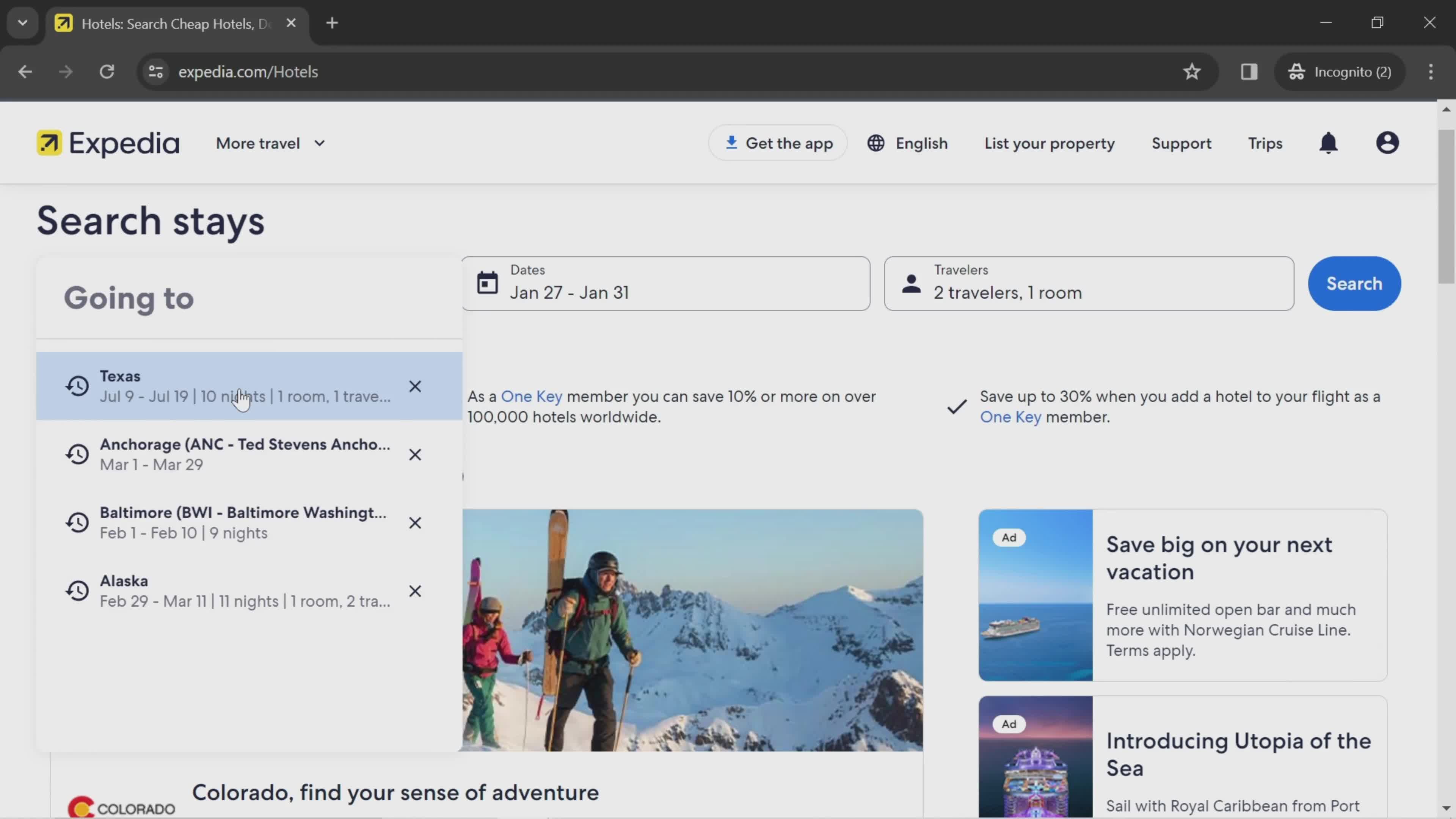Click the user account profile icon
Screen dimensions: 1456x819
click(1388, 143)
